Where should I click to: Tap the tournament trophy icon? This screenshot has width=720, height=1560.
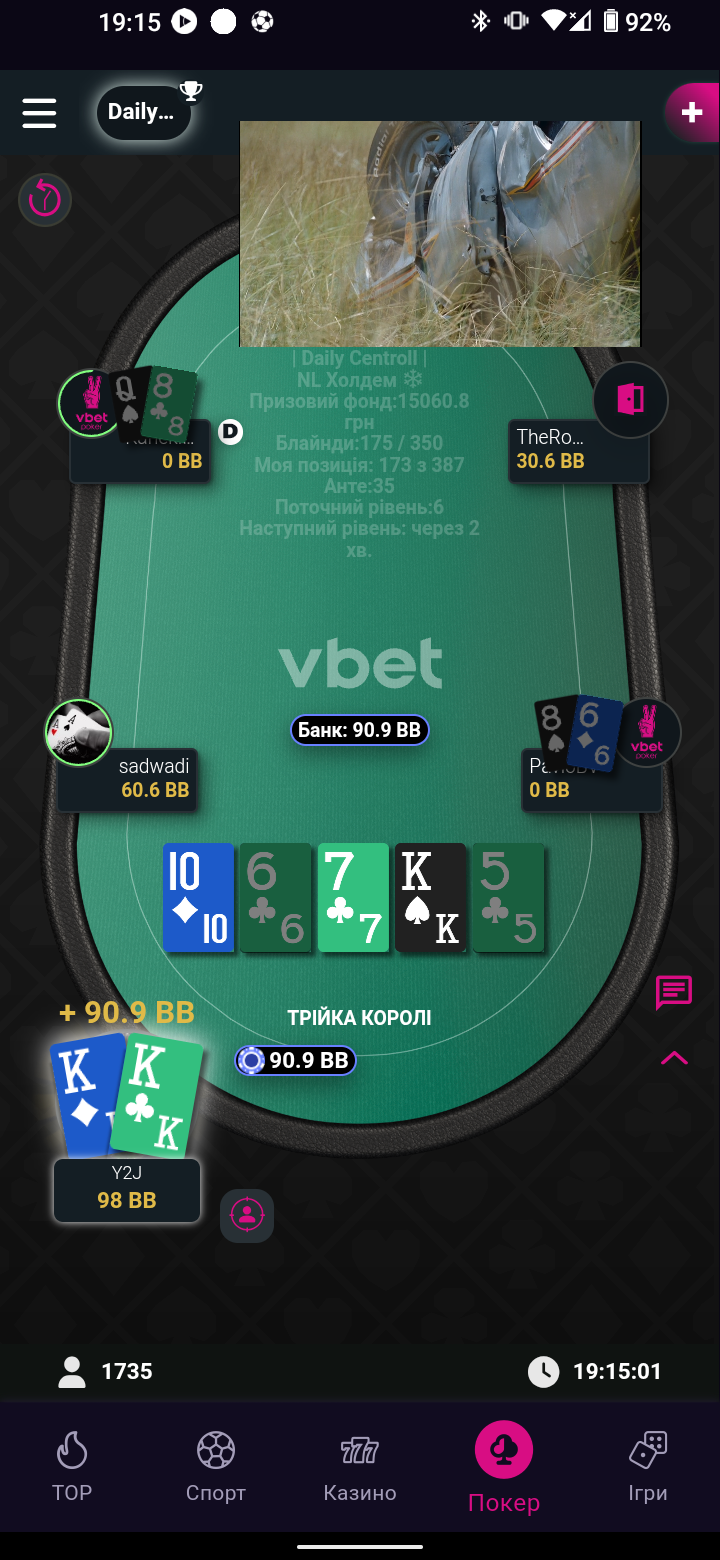tap(191, 91)
